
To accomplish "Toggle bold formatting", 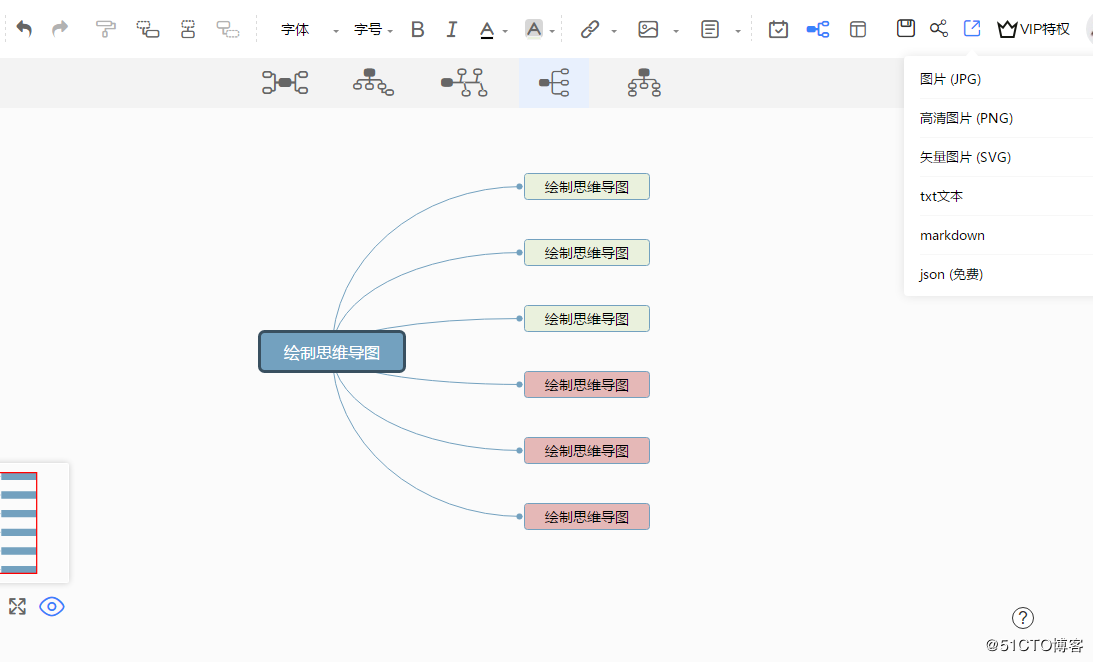I will pyautogui.click(x=418, y=29).
